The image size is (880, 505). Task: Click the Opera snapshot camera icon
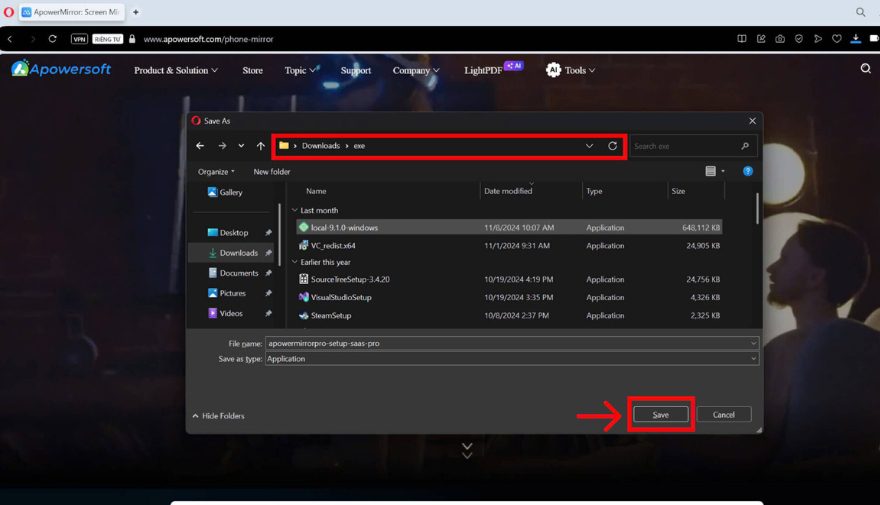click(780, 39)
